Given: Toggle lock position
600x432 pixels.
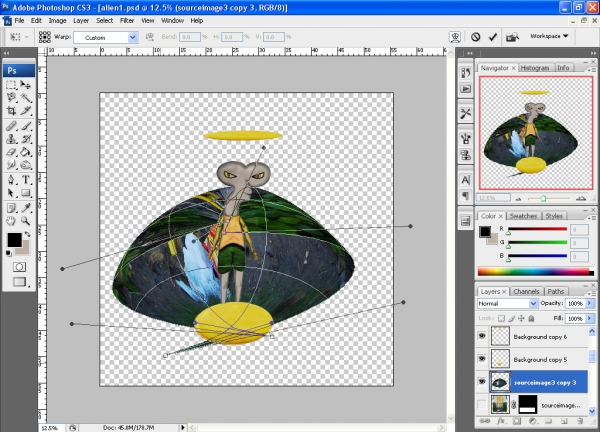Looking at the screenshot, I should (x=521, y=318).
